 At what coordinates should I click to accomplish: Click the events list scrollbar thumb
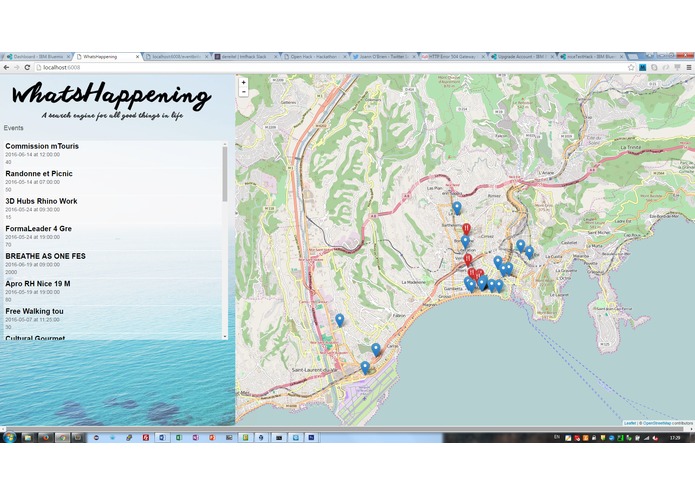point(225,174)
